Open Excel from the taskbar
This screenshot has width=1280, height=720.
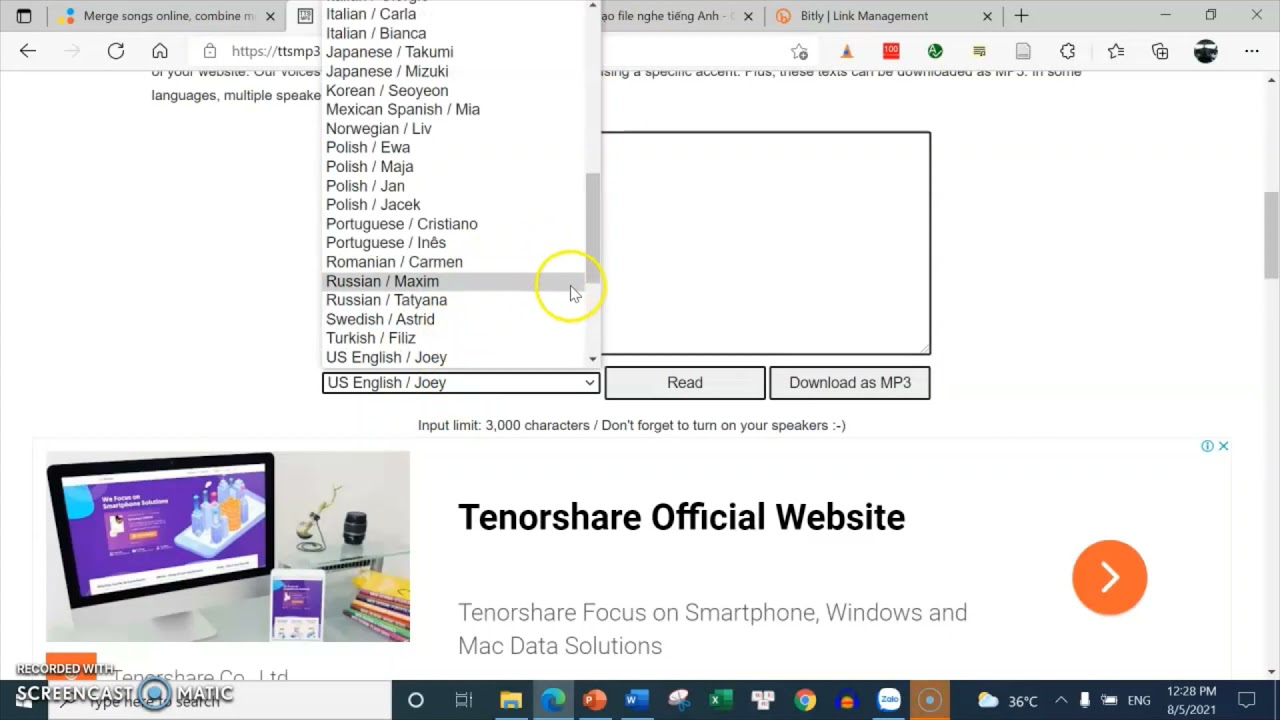pyautogui.click(x=721, y=700)
